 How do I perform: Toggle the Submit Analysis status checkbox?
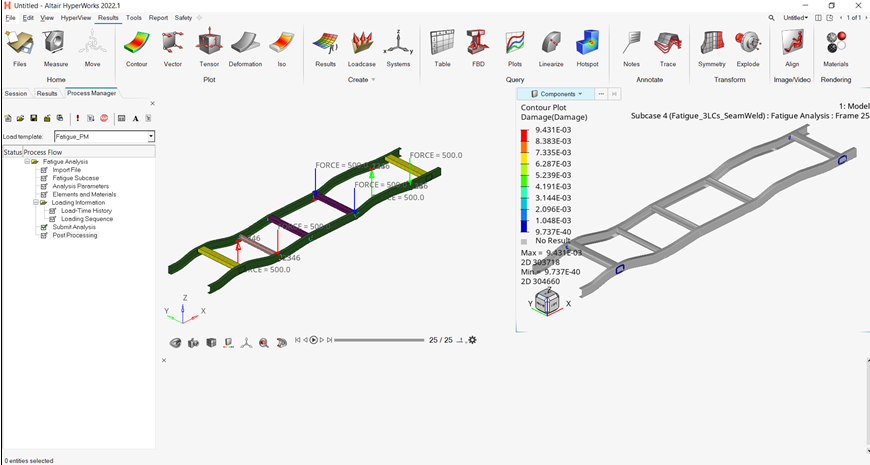(x=44, y=227)
